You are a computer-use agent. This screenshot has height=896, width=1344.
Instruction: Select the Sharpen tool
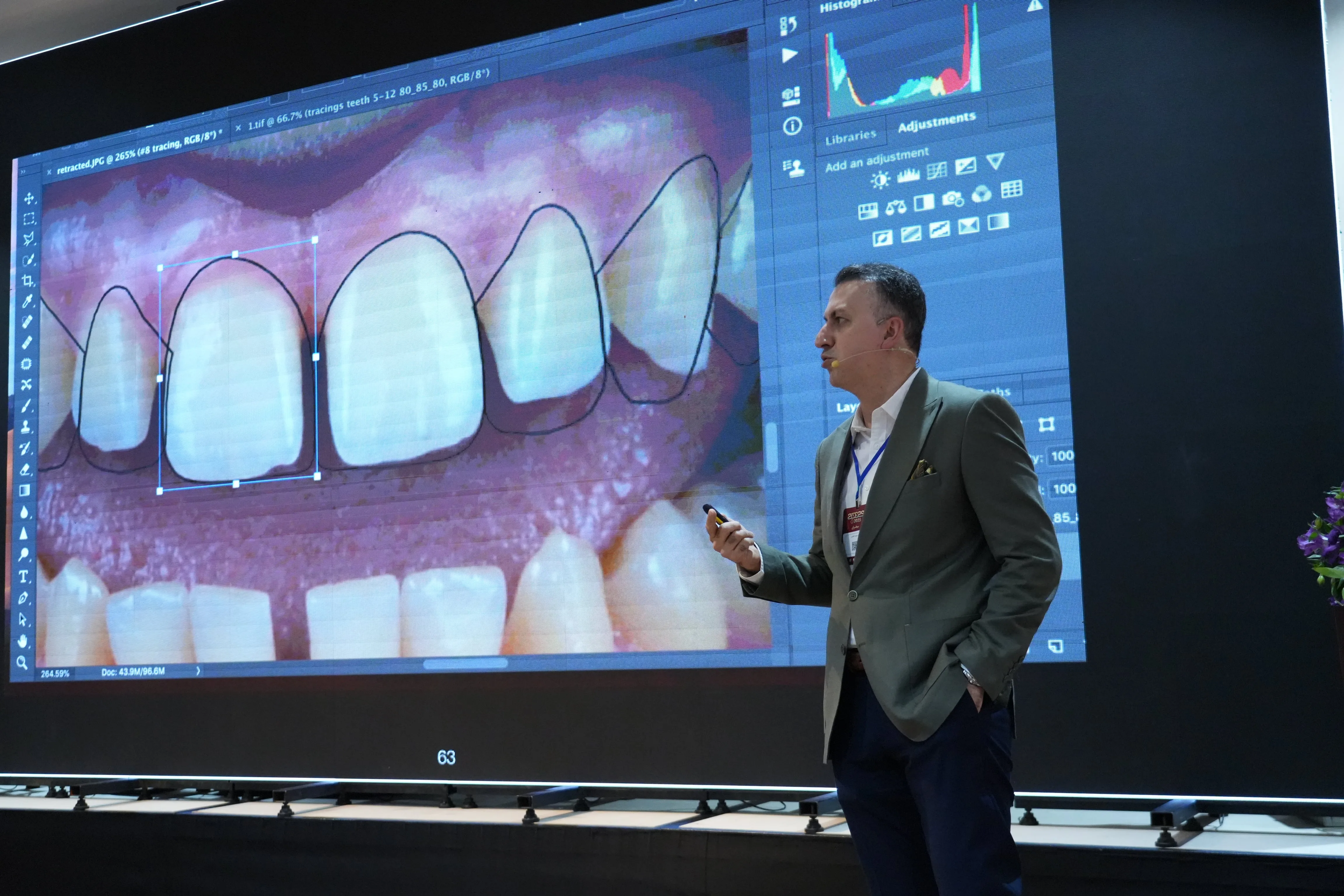(24, 533)
